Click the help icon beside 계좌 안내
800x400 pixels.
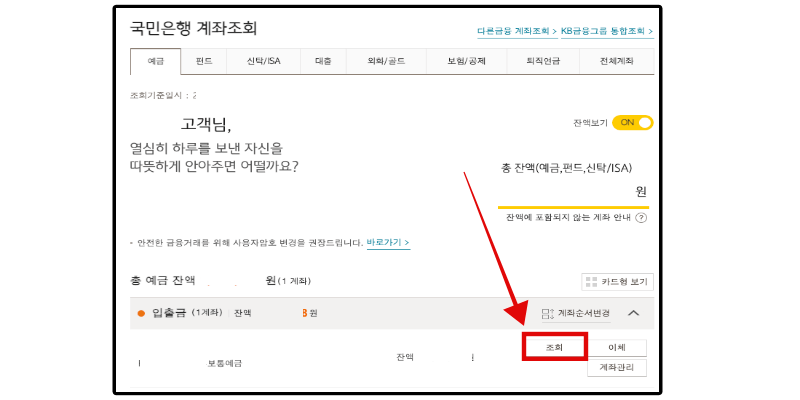coord(641,218)
